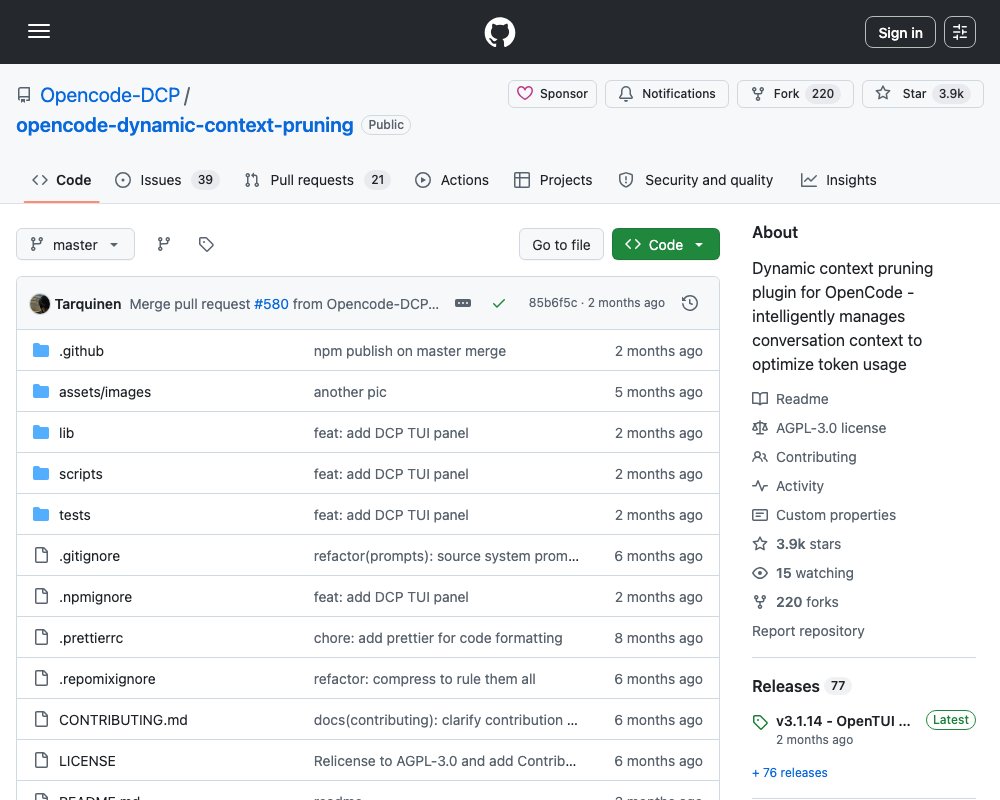The image size is (1000, 800).
Task: Switch to the Code tab
Action: pos(62,180)
